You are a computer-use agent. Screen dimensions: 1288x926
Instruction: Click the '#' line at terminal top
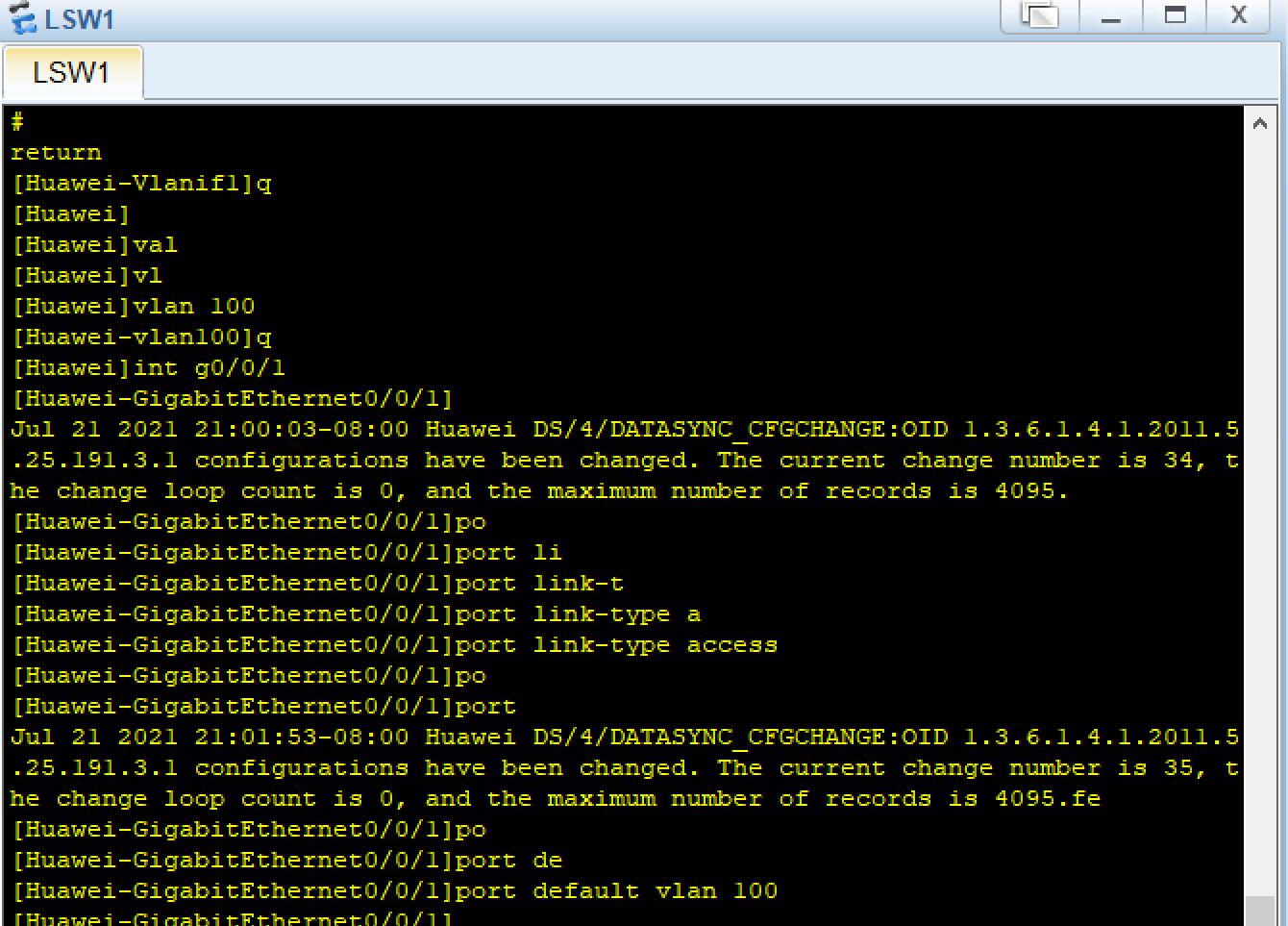(x=17, y=122)
